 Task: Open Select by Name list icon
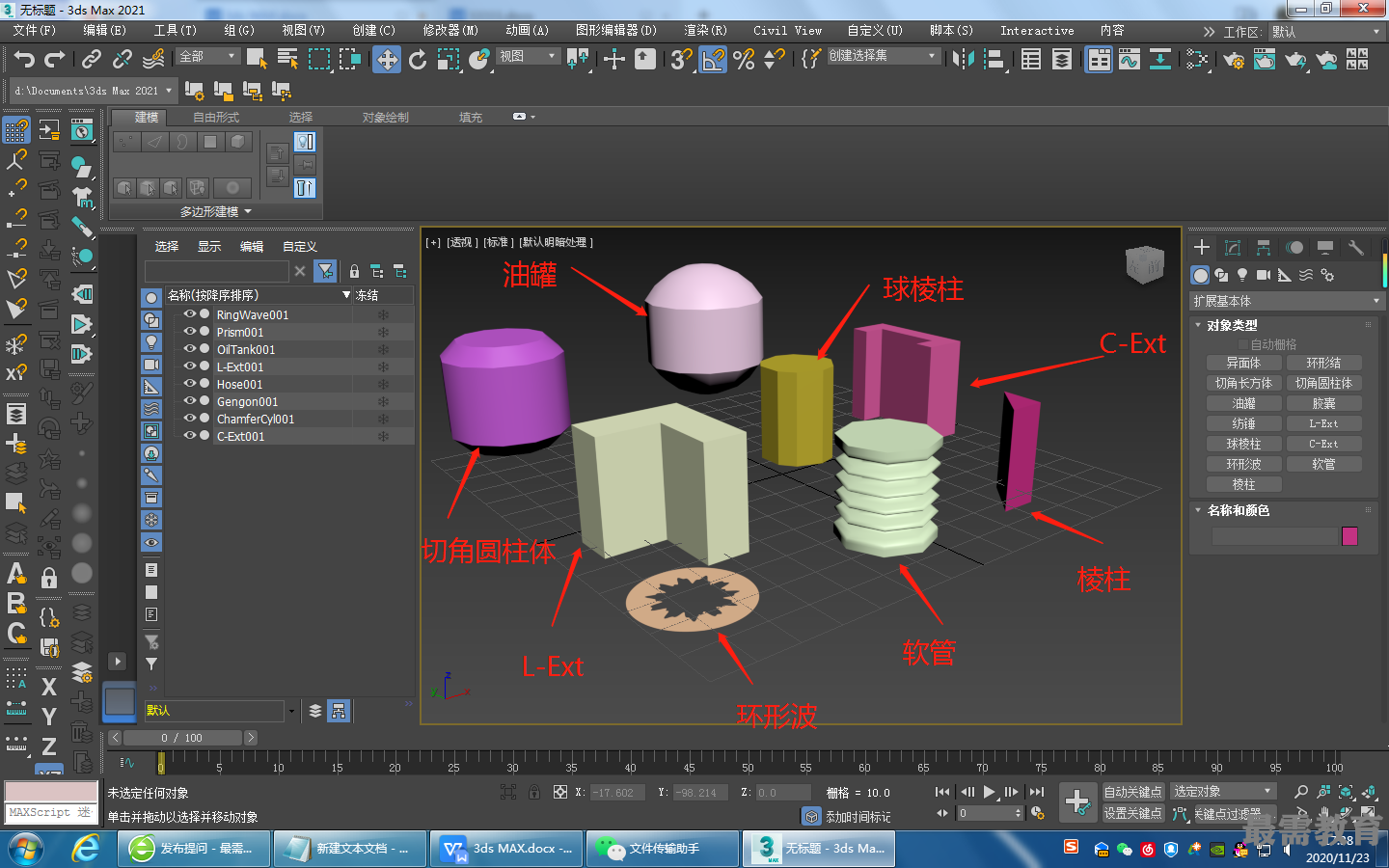tap(287, 60)
